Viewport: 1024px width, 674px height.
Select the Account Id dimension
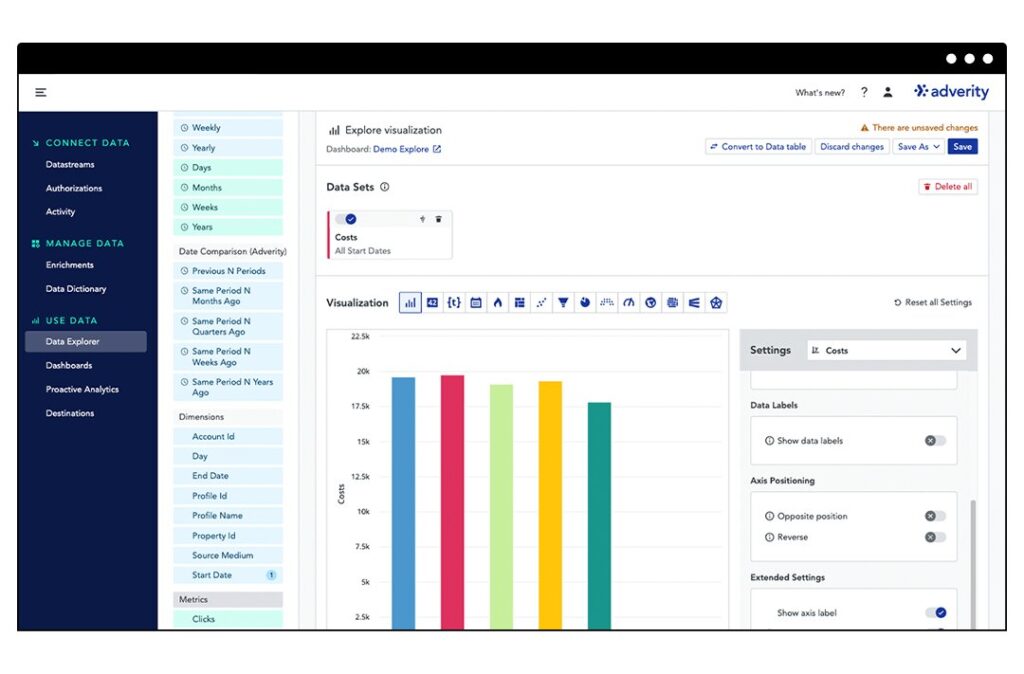228,436
